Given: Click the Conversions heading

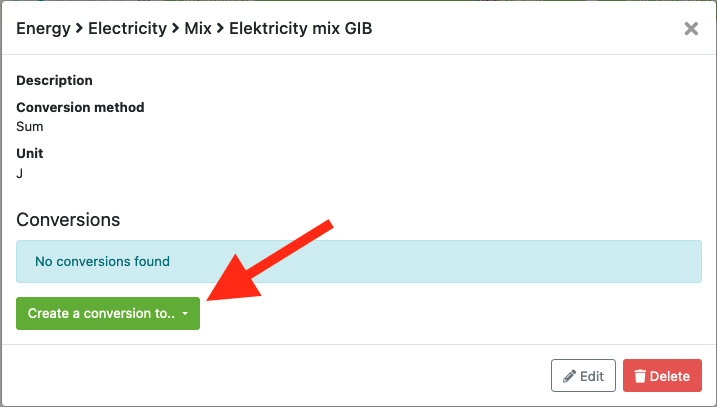Looking at the screenshot, I should [x=68, y=220].
